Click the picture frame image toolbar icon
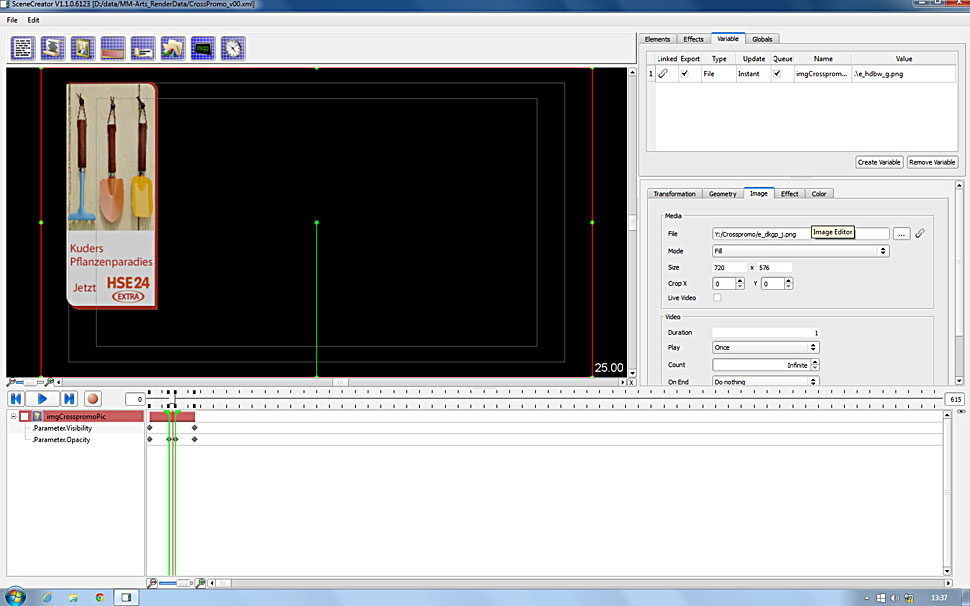970x606 pixels. (x=83, y=48)
